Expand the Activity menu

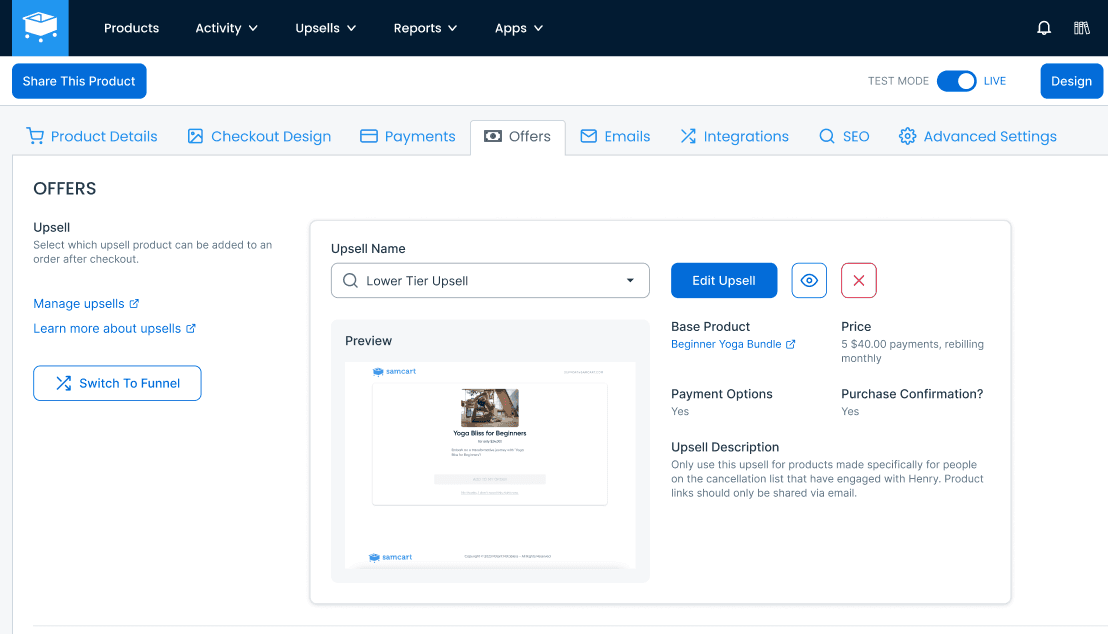click(x=226, y=28)
